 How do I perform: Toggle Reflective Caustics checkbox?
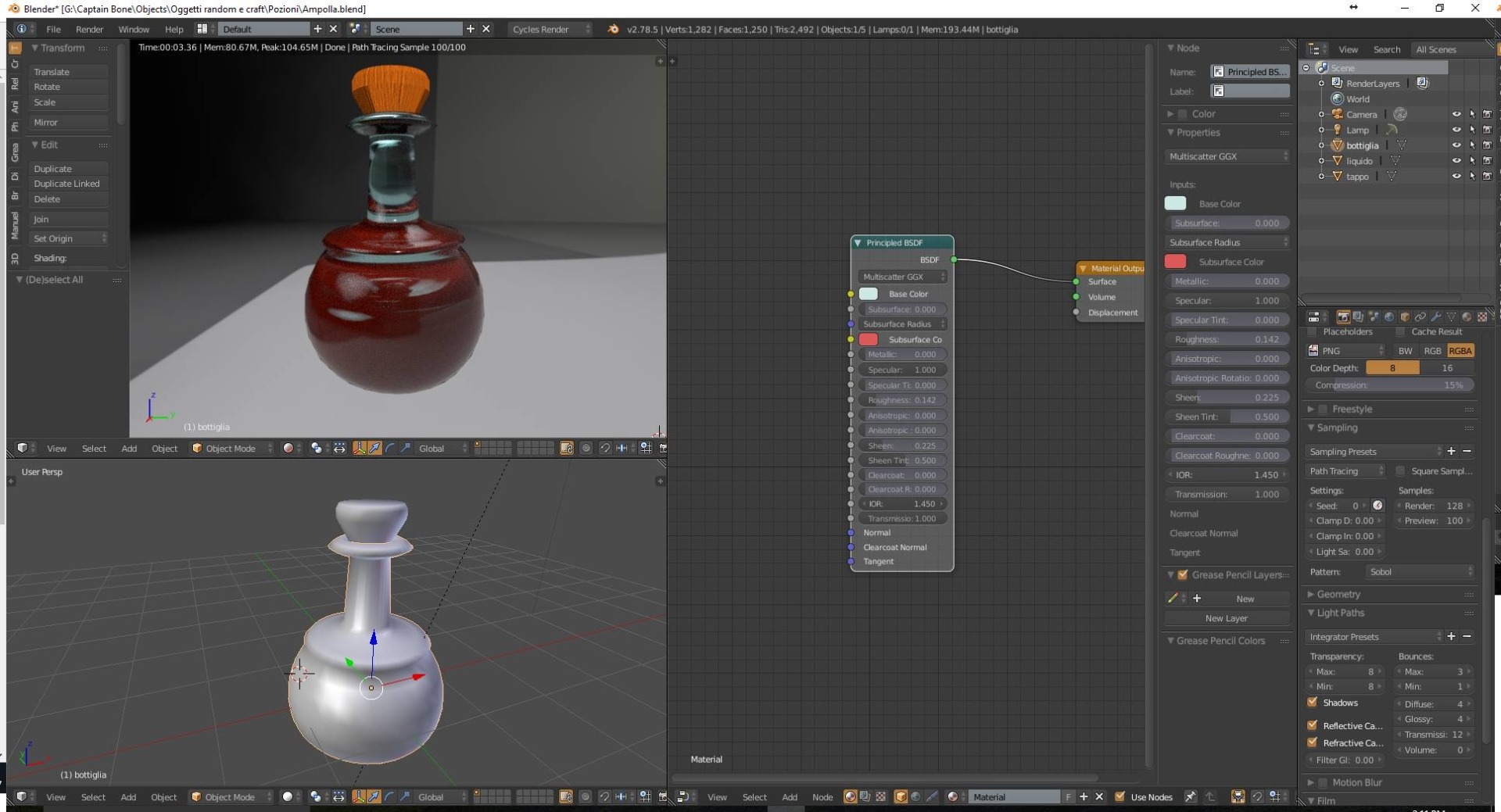[1313, 725]
